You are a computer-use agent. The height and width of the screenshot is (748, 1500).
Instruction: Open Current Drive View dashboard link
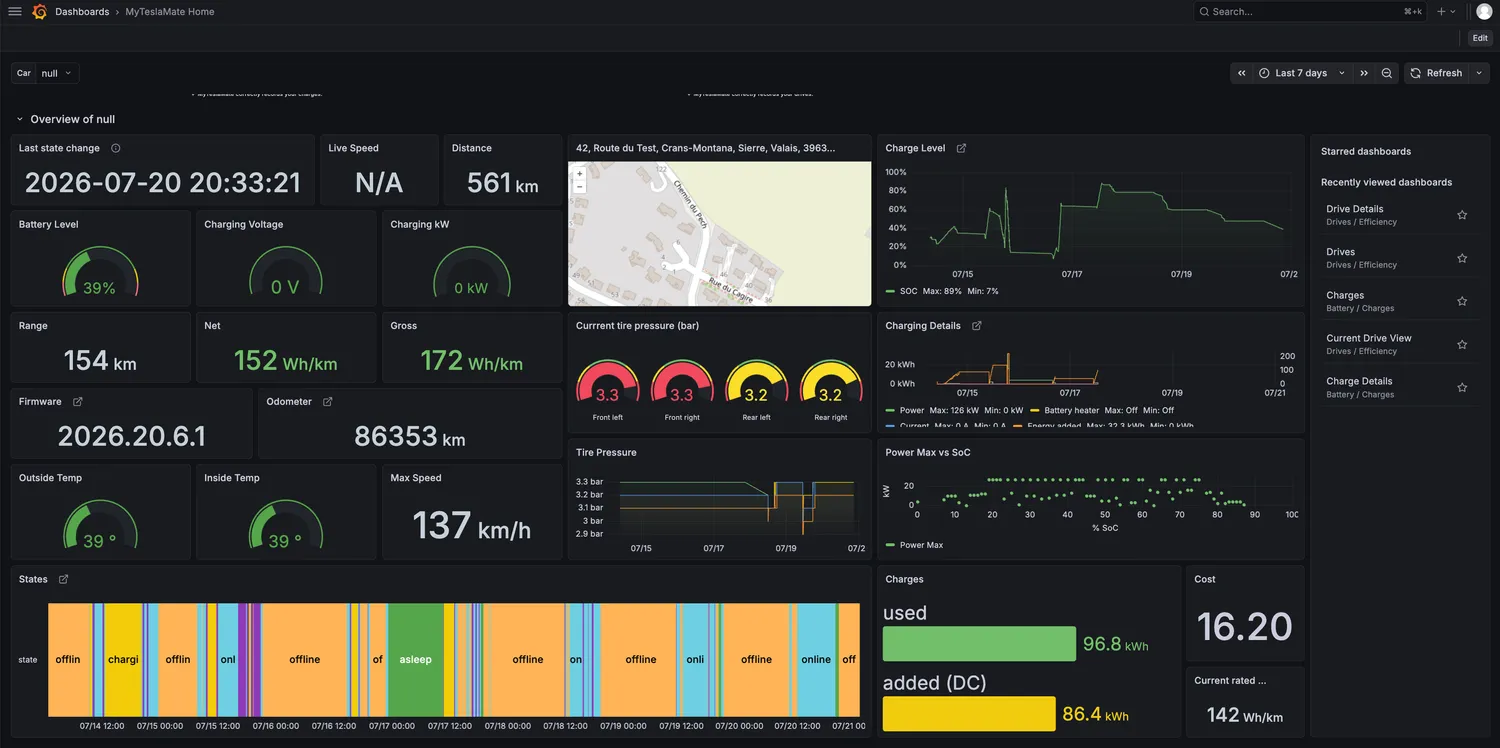[1369, 338]
